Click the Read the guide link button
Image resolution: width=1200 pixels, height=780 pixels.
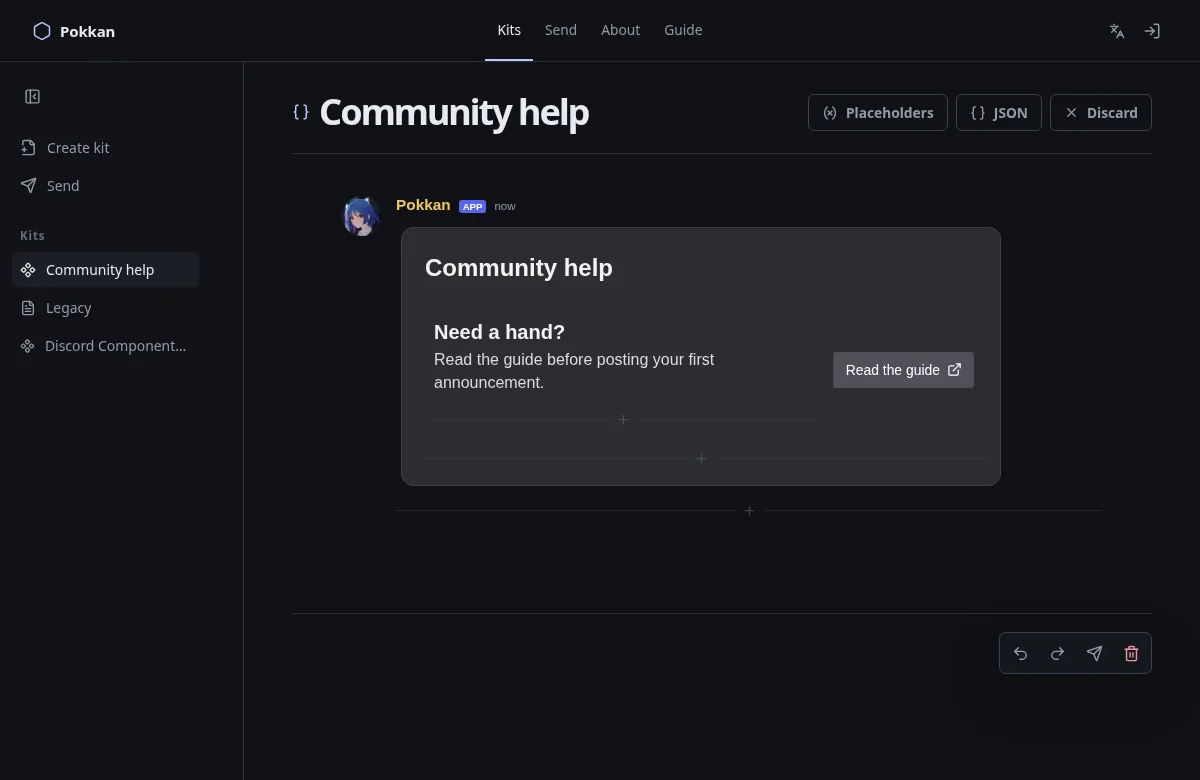tap(903, 370)
